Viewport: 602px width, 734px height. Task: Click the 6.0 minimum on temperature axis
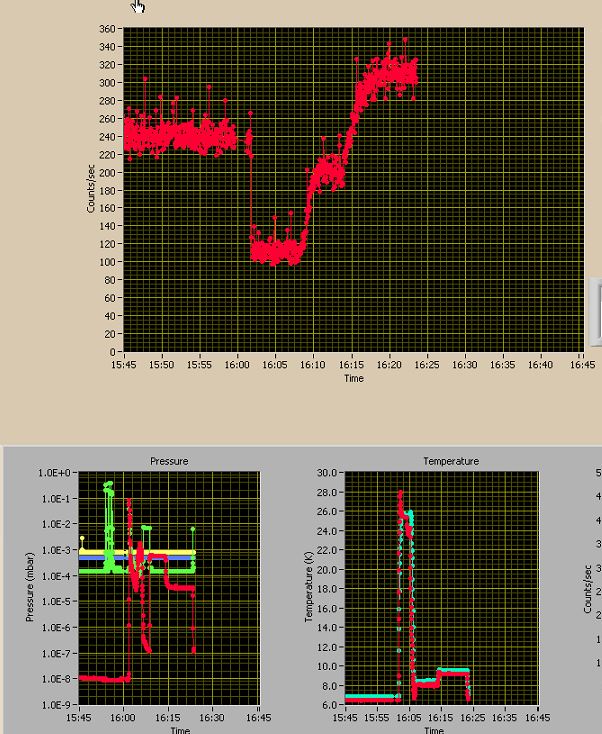point(330,705)
